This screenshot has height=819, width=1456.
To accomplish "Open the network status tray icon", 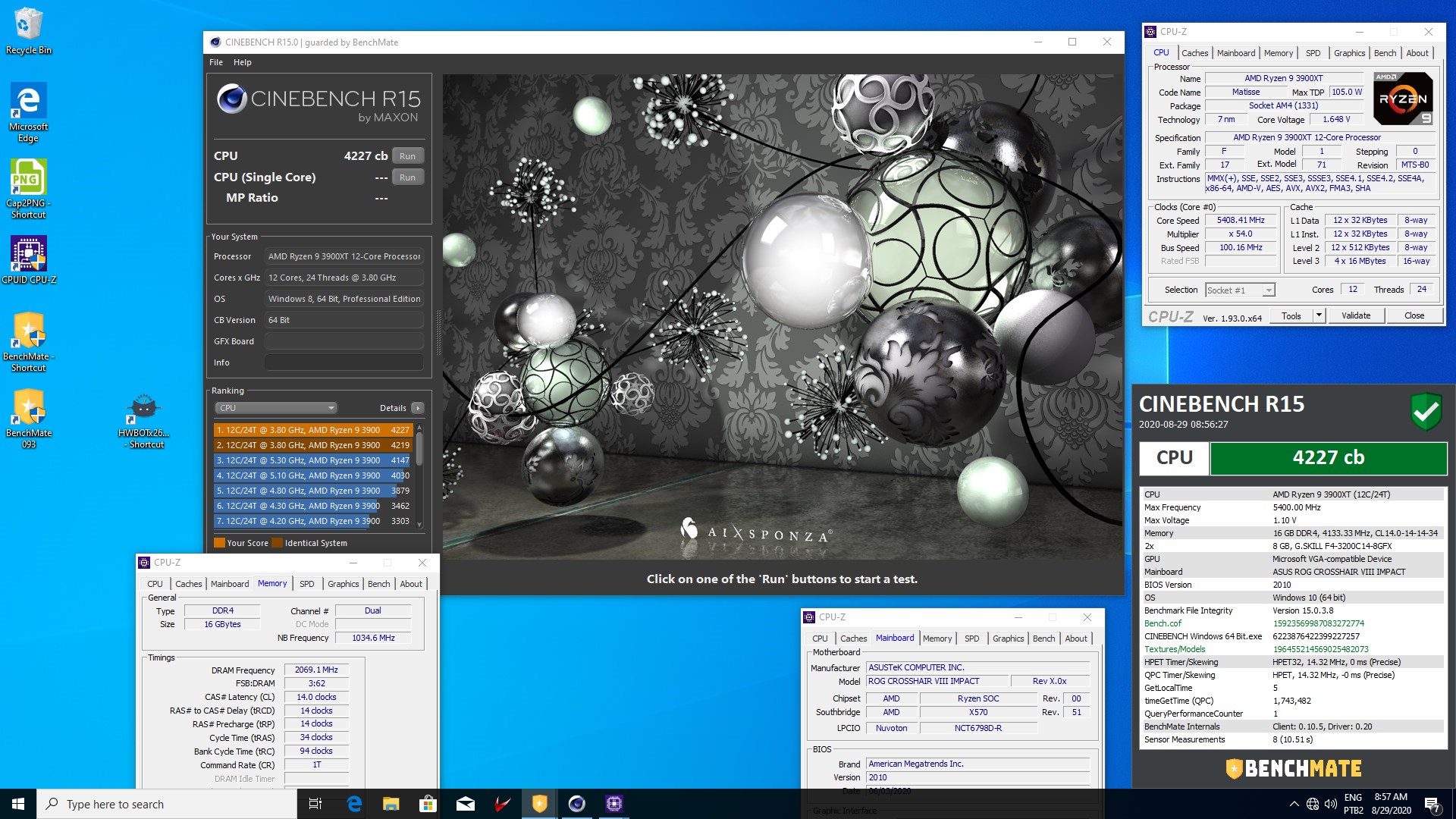I will click(x=1313, y=804).
